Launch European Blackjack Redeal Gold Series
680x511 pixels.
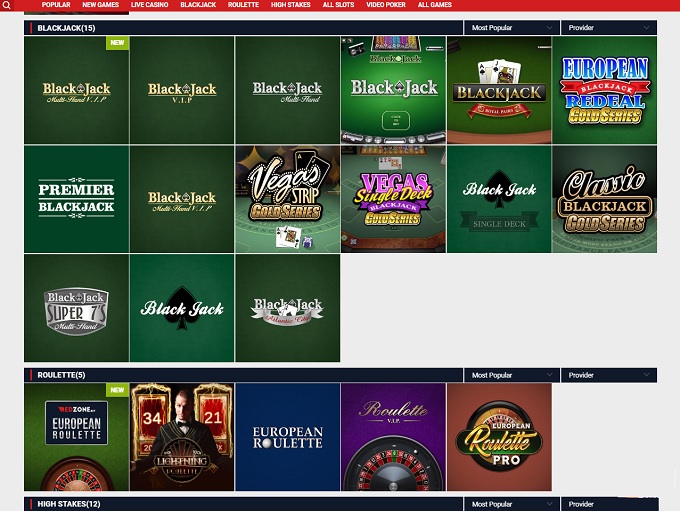(604, 90)
